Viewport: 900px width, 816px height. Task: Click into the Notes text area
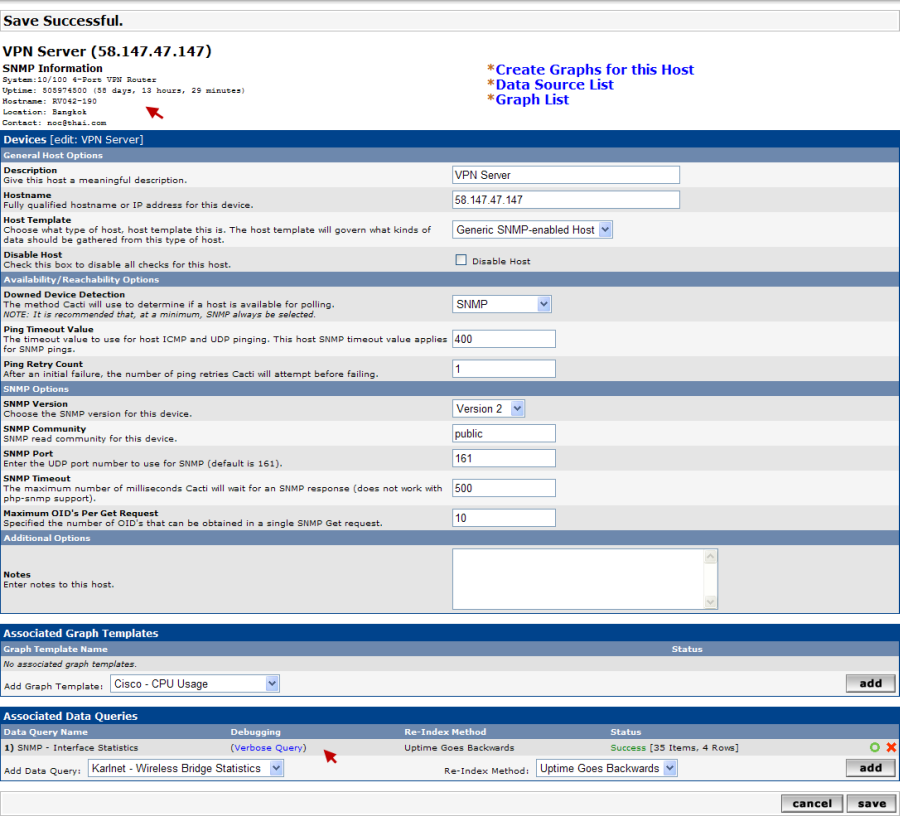click(x=578, y=578)
